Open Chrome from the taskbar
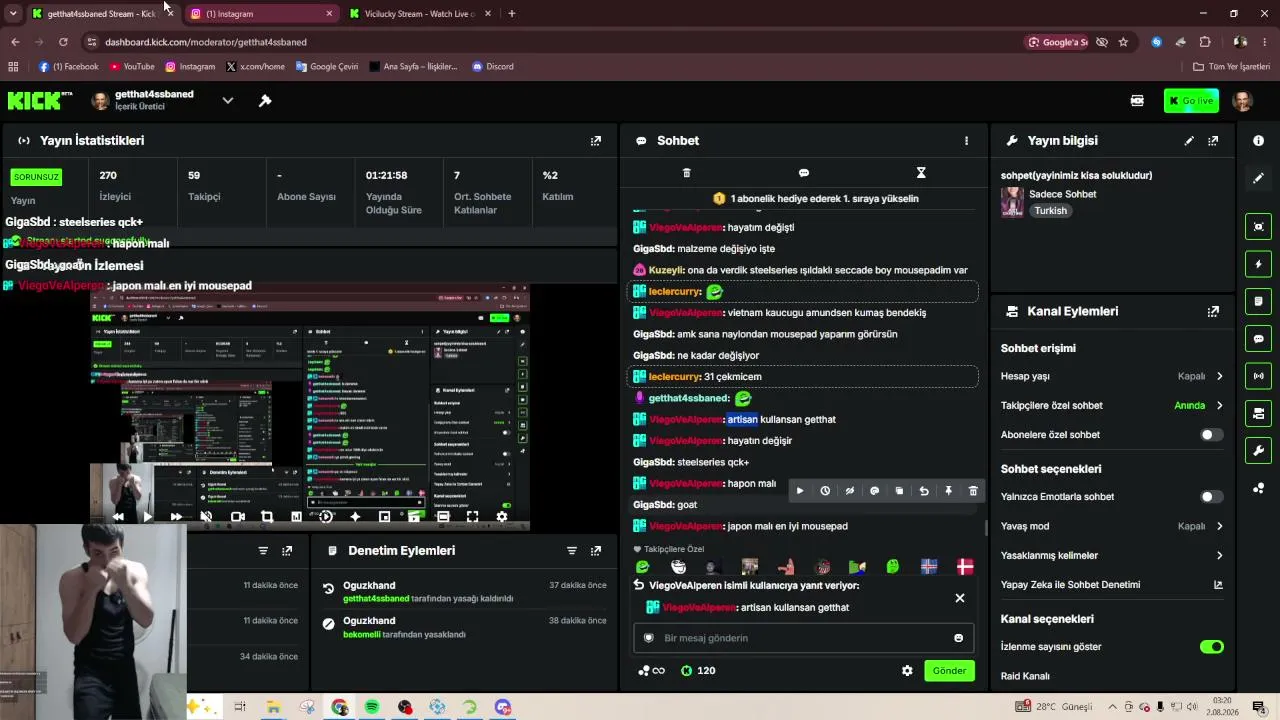This screenshot has width=1280, height=720. pyautogui.click(x=340, y=707)
